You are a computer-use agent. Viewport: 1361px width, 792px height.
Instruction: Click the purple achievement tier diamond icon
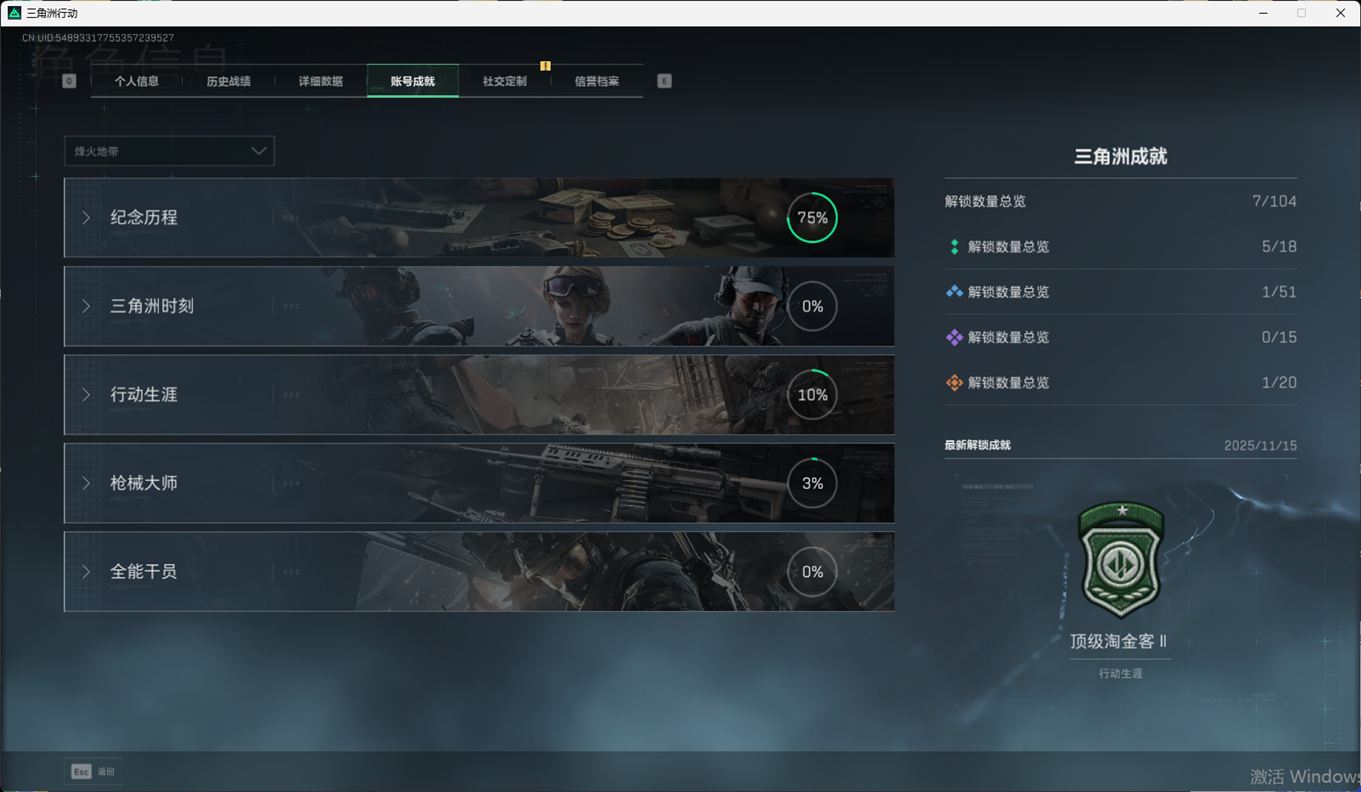tap(954, 338)
